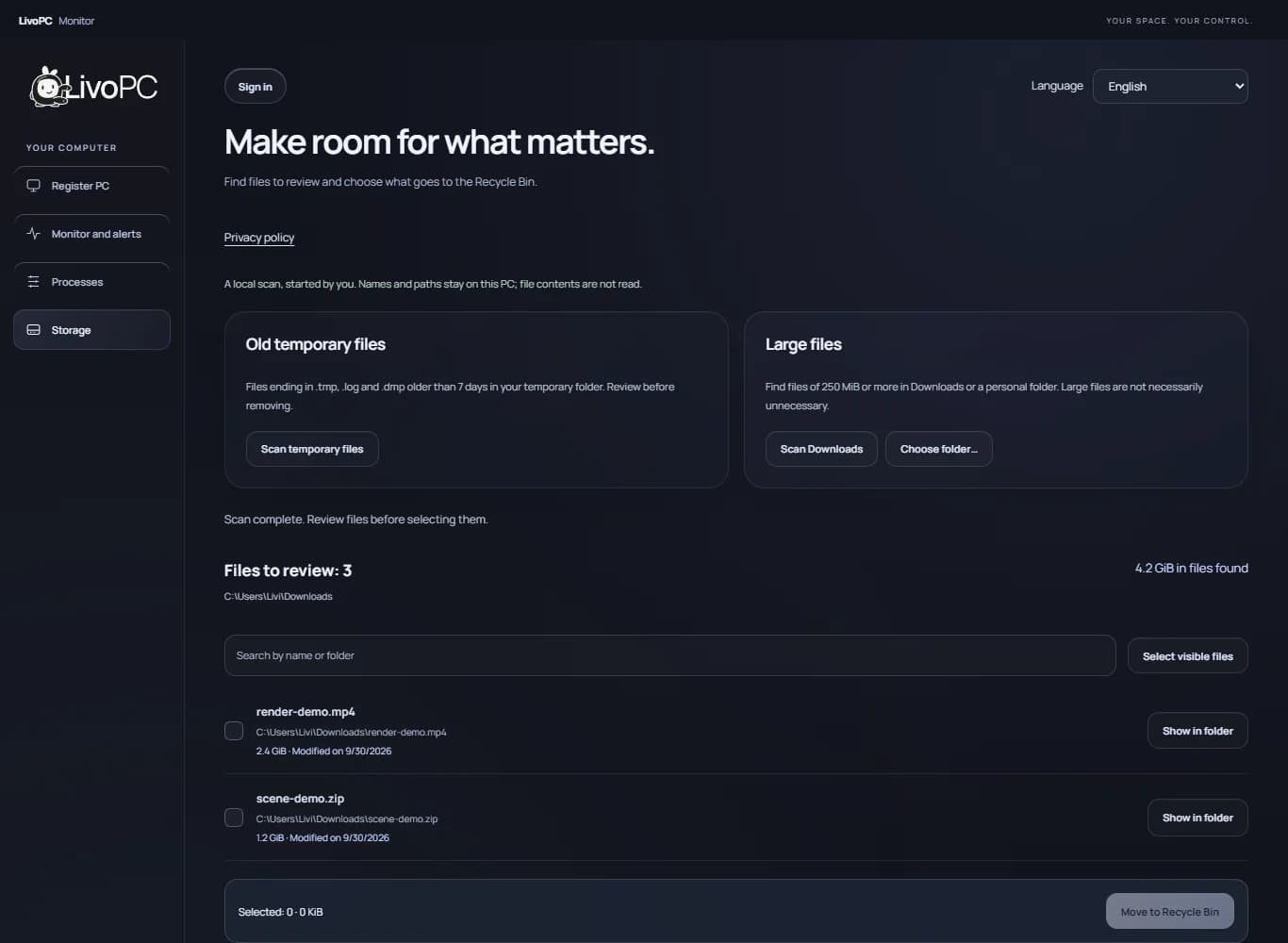Screen dimensions: 1288x943
Task: Click the Choose folder... button
Action: click(939, 449)
